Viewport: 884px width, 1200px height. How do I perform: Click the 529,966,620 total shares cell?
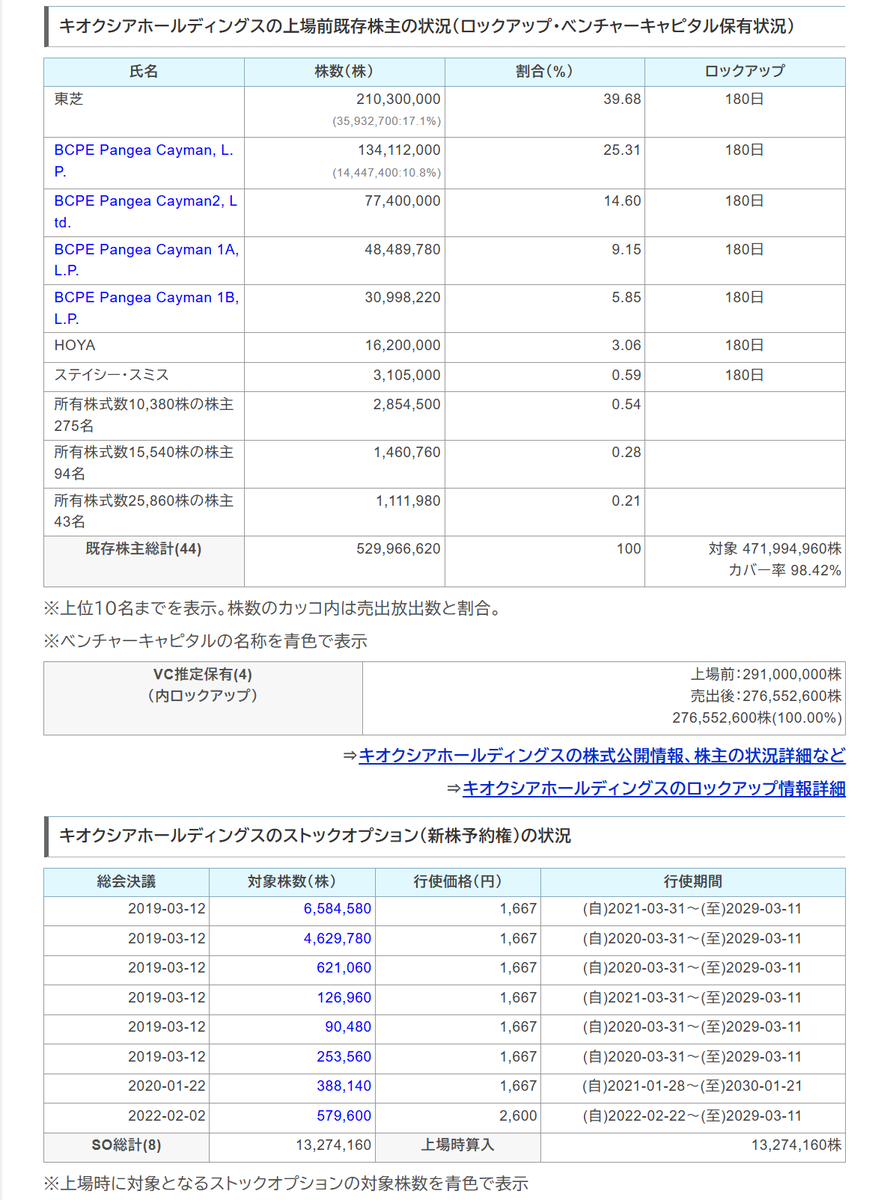point(345,561)
